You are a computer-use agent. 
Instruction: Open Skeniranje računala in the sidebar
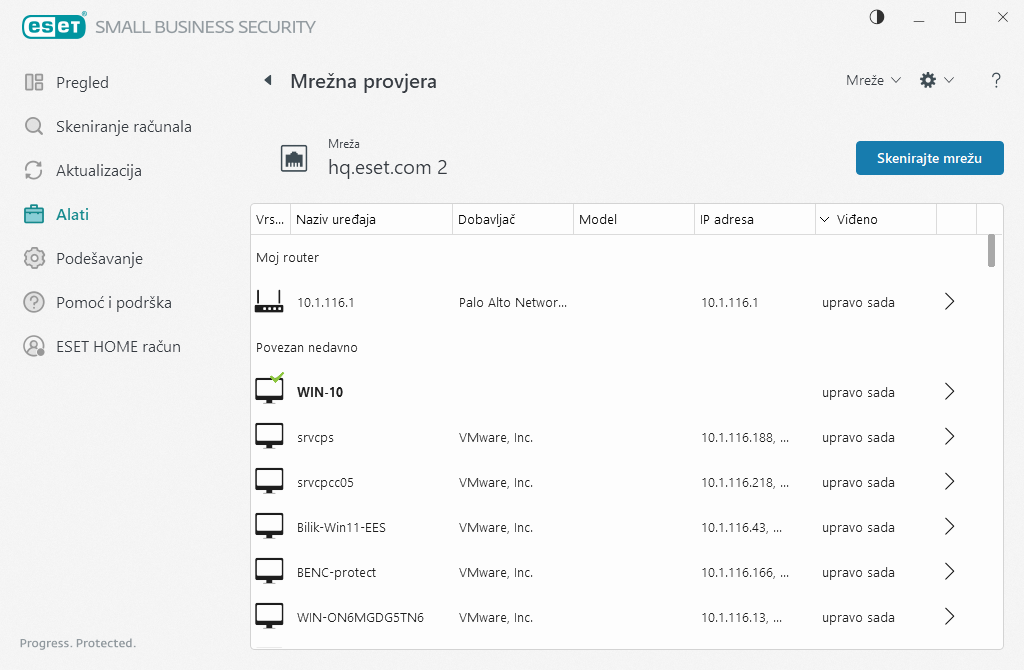[x=123, y=127]
